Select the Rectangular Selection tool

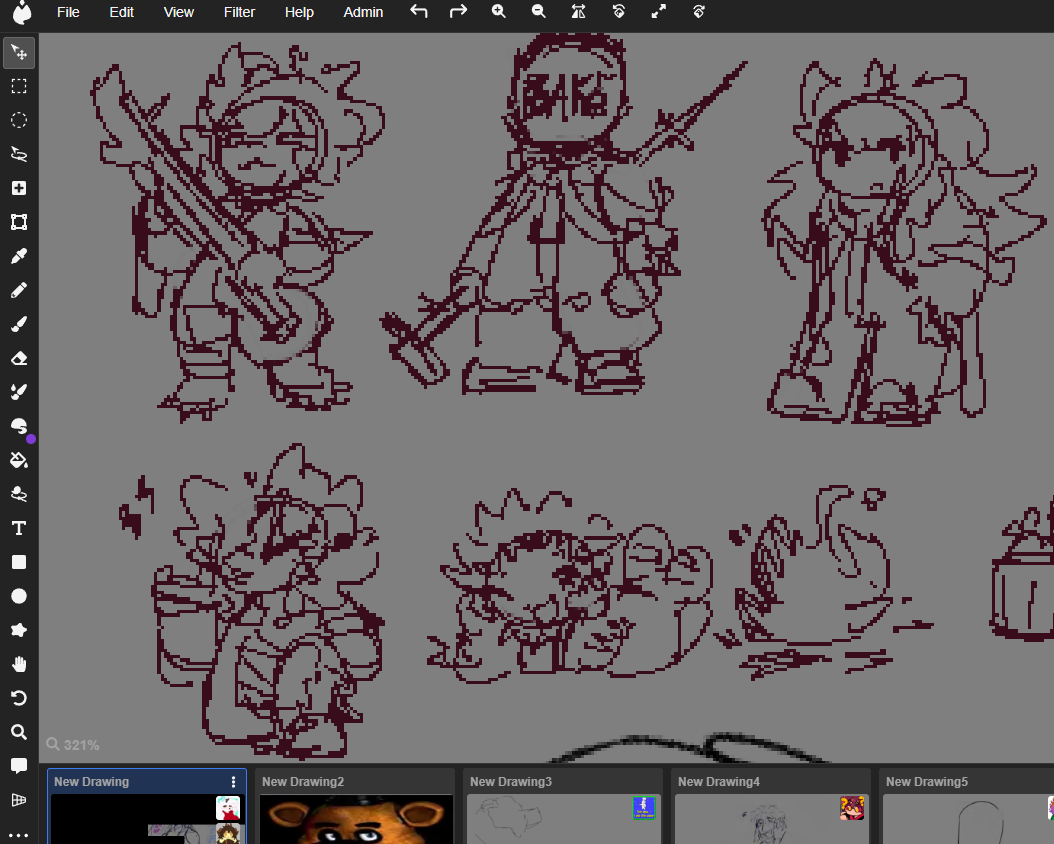point(19,86)
